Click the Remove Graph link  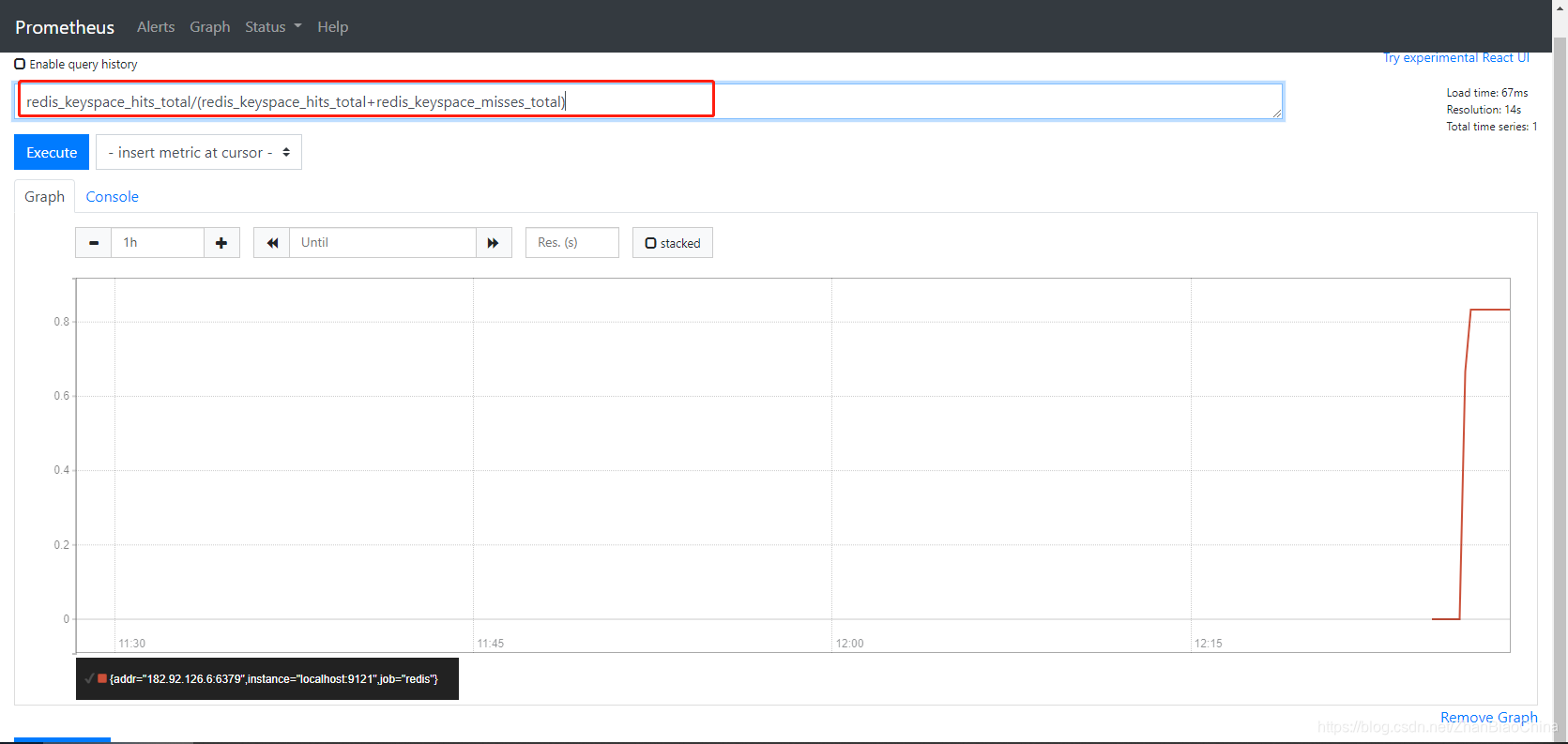point(1488,718)
